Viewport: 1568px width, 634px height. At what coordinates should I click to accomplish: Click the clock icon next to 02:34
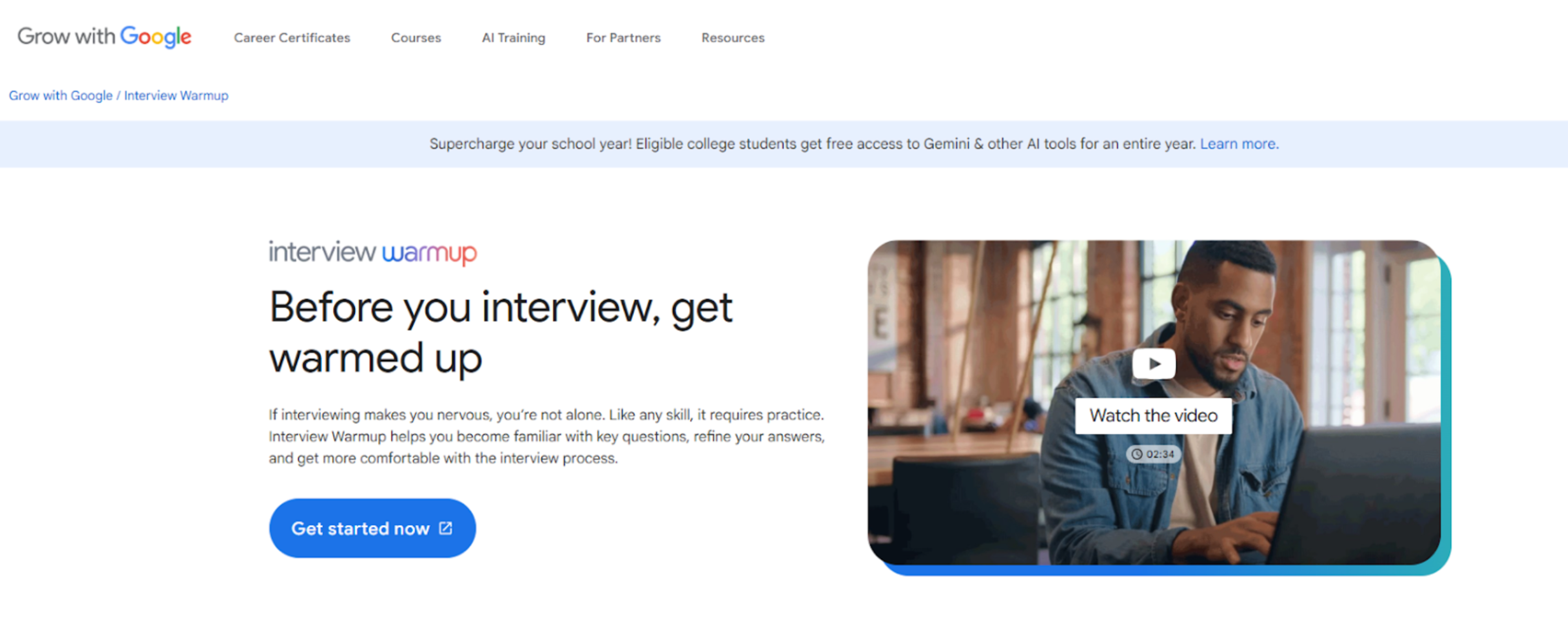(x=1136, y=454)
